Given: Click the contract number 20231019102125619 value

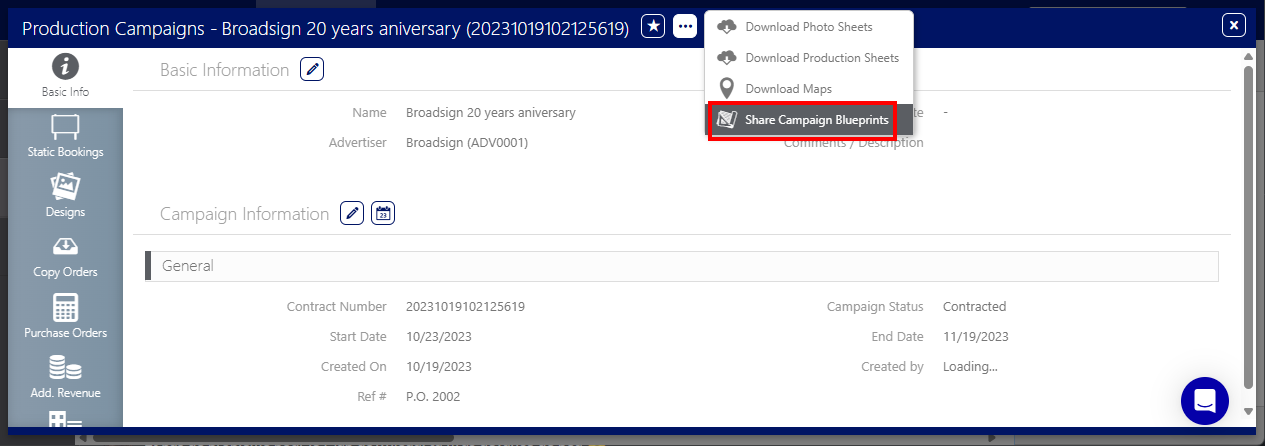Looking at the screenshot, I should [x=465, y=307].
